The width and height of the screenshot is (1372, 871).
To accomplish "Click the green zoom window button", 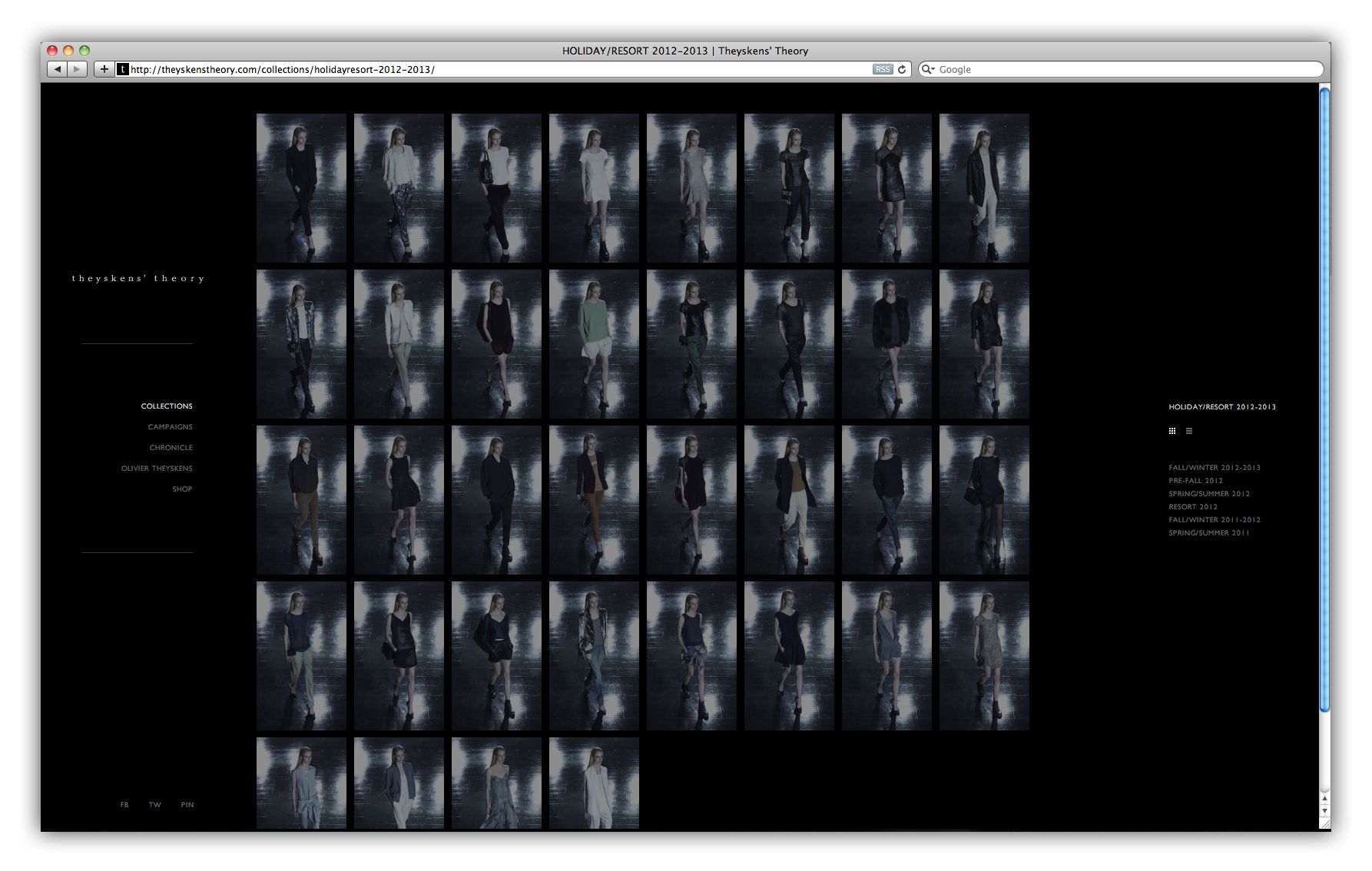I will click(85, 51).
